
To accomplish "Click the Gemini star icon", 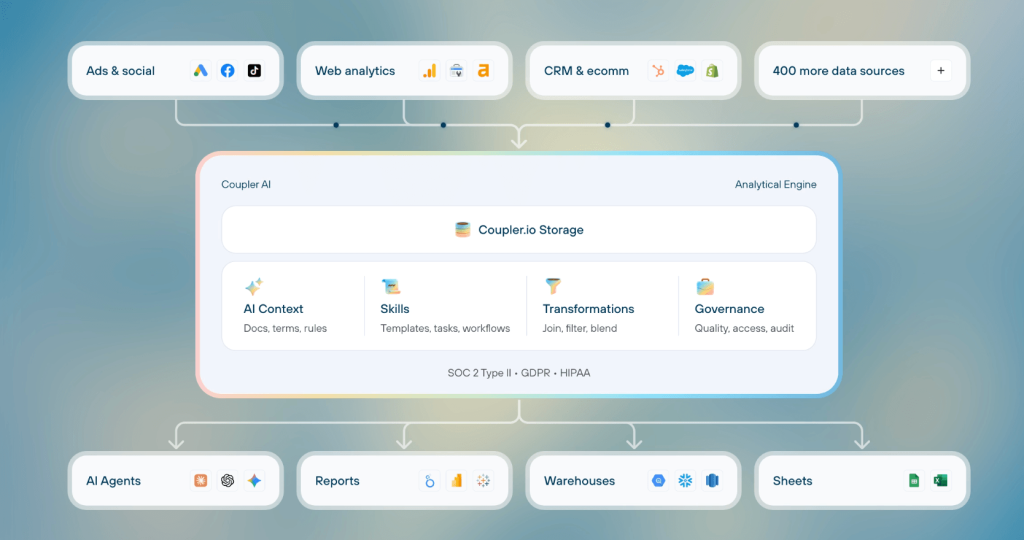I will [254, 481].
